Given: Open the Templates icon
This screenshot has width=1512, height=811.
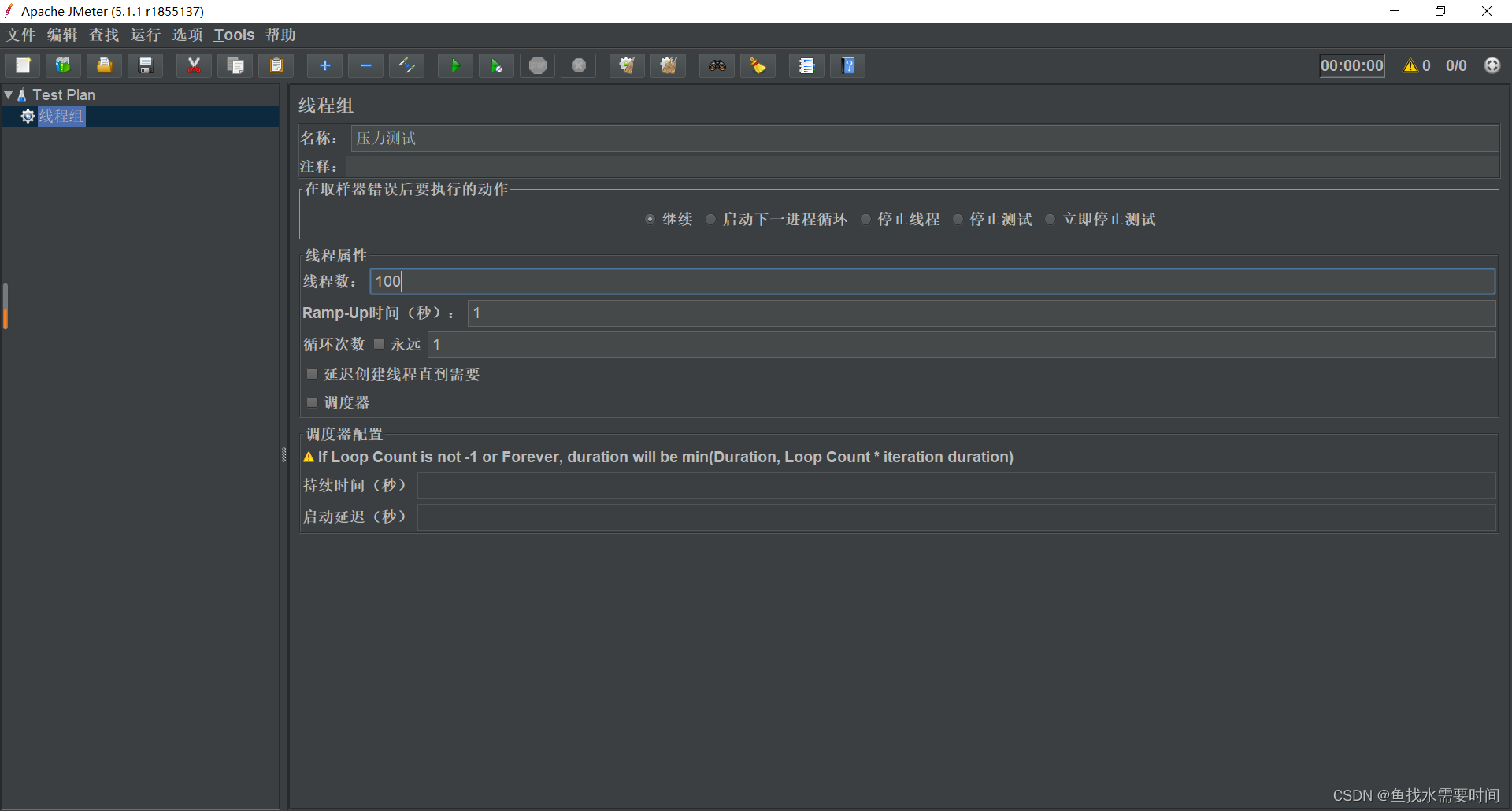Looking at the screenshot, I should 63,65.
